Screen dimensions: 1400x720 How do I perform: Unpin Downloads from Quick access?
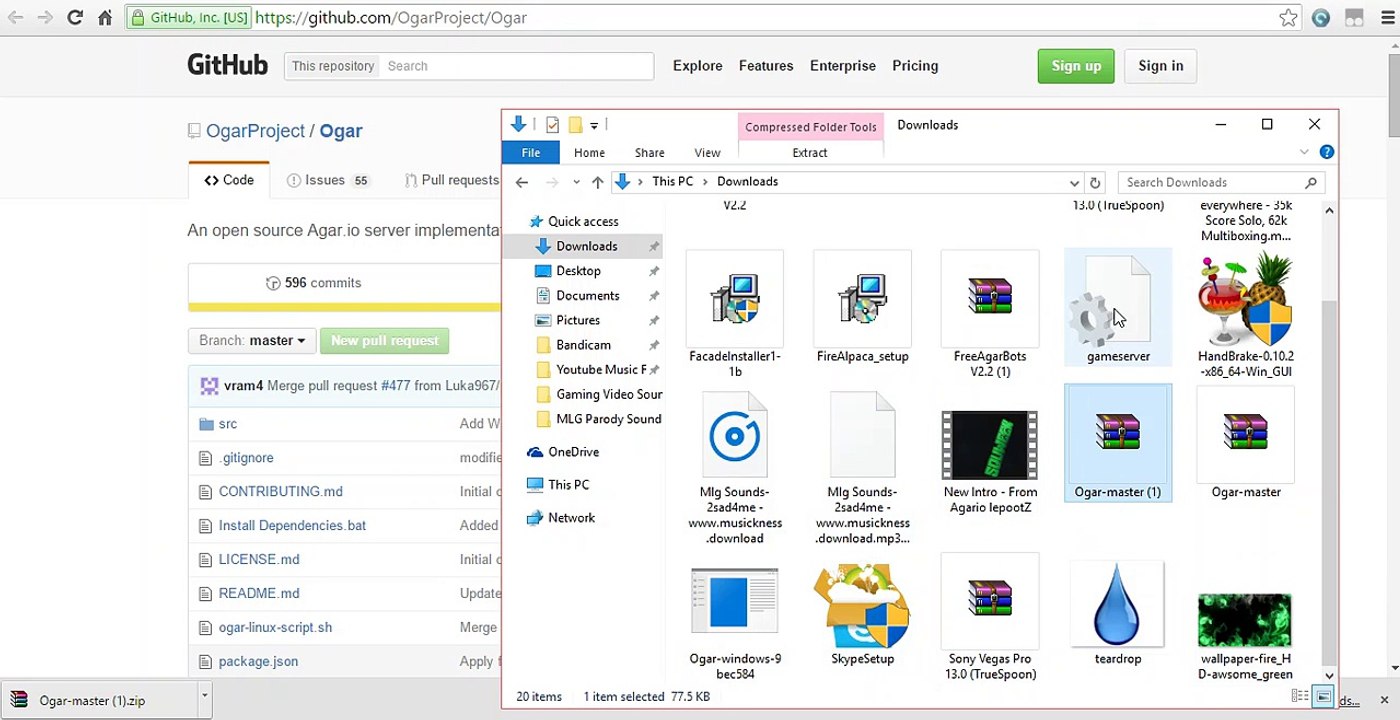[654, 246]
